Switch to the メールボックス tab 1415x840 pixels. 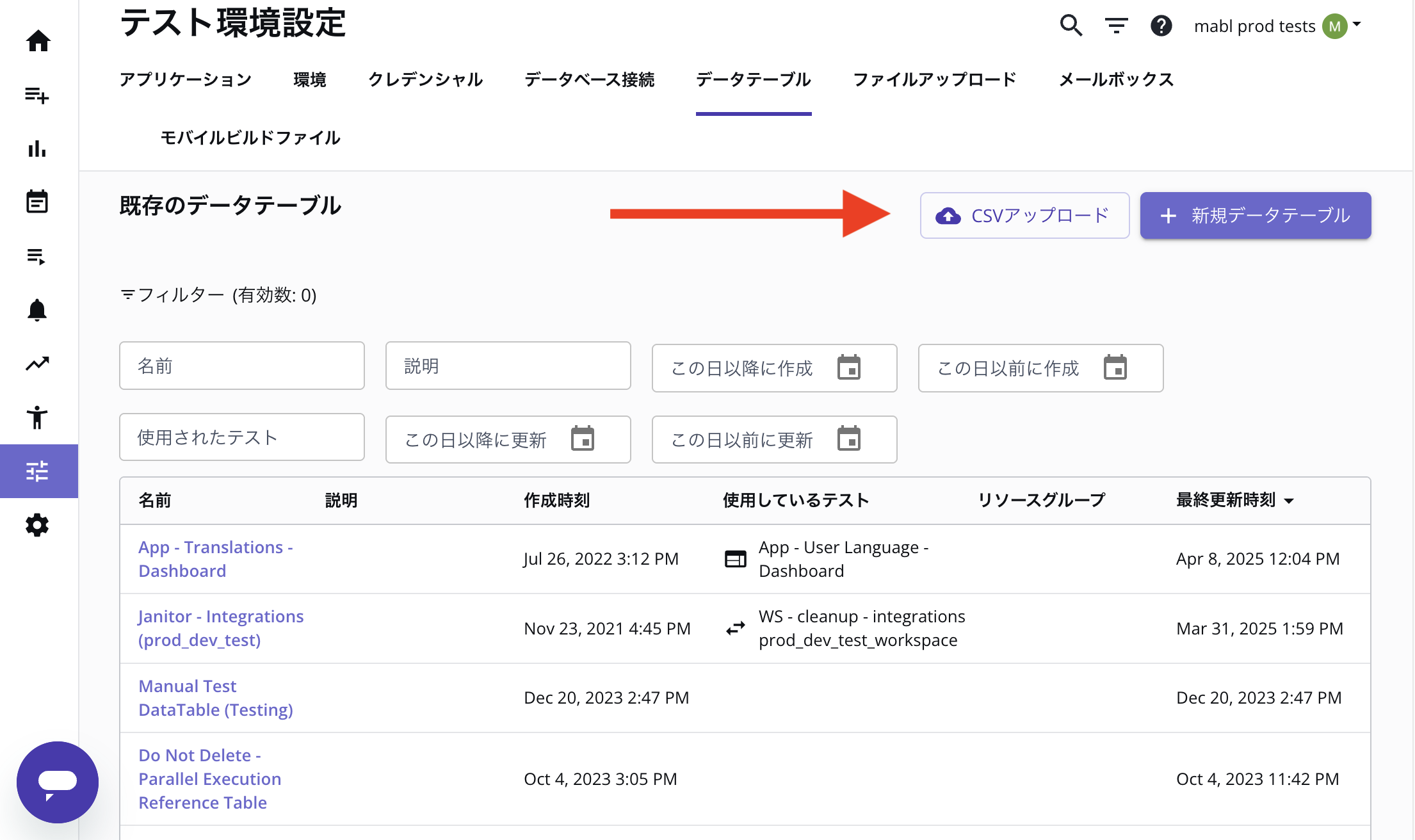[x=1116, y=79]
